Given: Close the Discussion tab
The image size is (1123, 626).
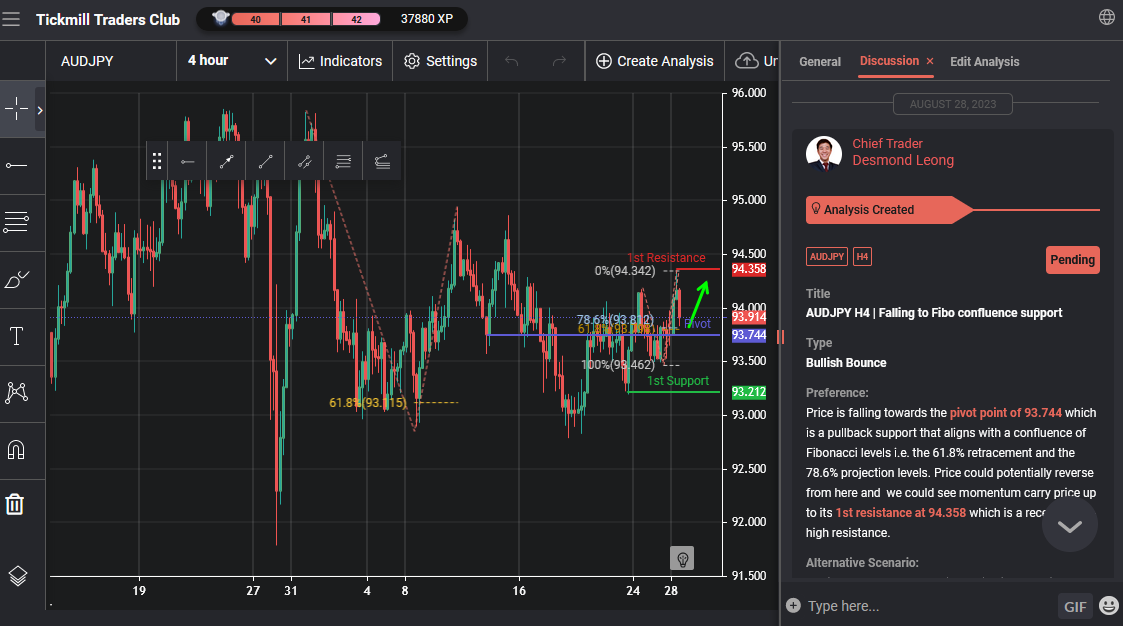Looking at the screenshot, I should (x=930, y=62).
